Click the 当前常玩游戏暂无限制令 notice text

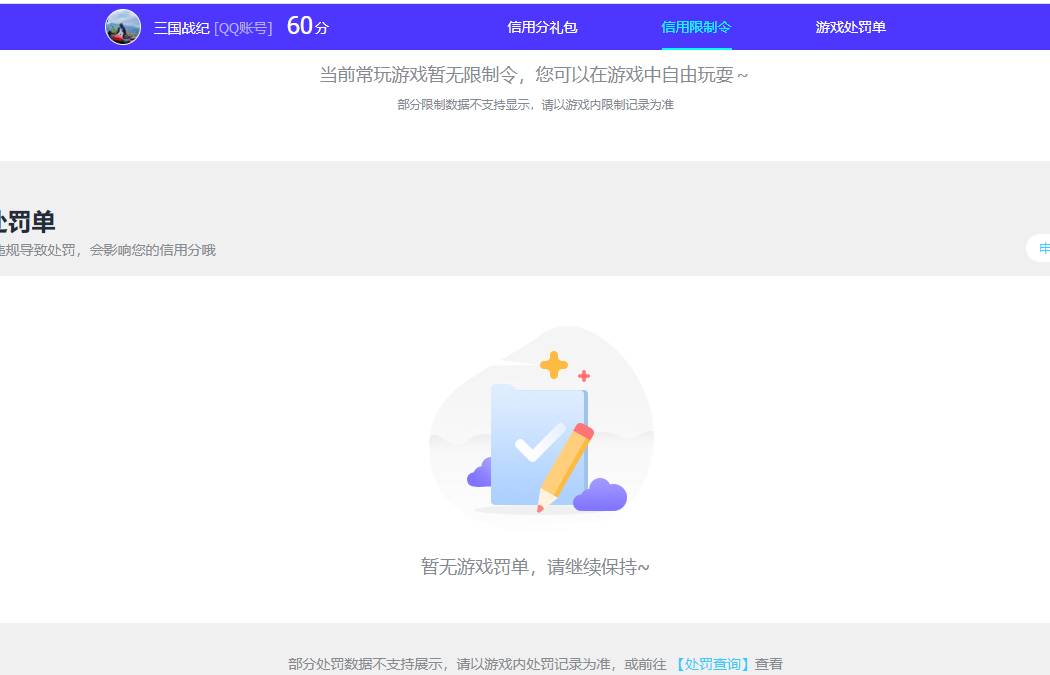tap(533, 74)
